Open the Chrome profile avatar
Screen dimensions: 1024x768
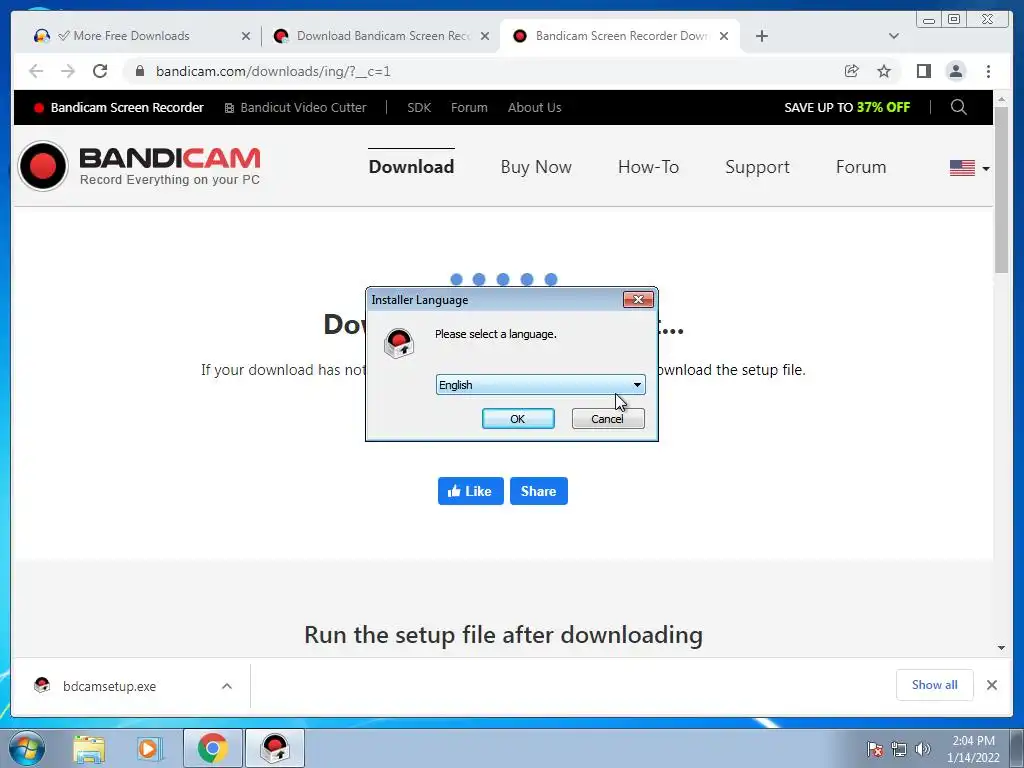point(955,71)
